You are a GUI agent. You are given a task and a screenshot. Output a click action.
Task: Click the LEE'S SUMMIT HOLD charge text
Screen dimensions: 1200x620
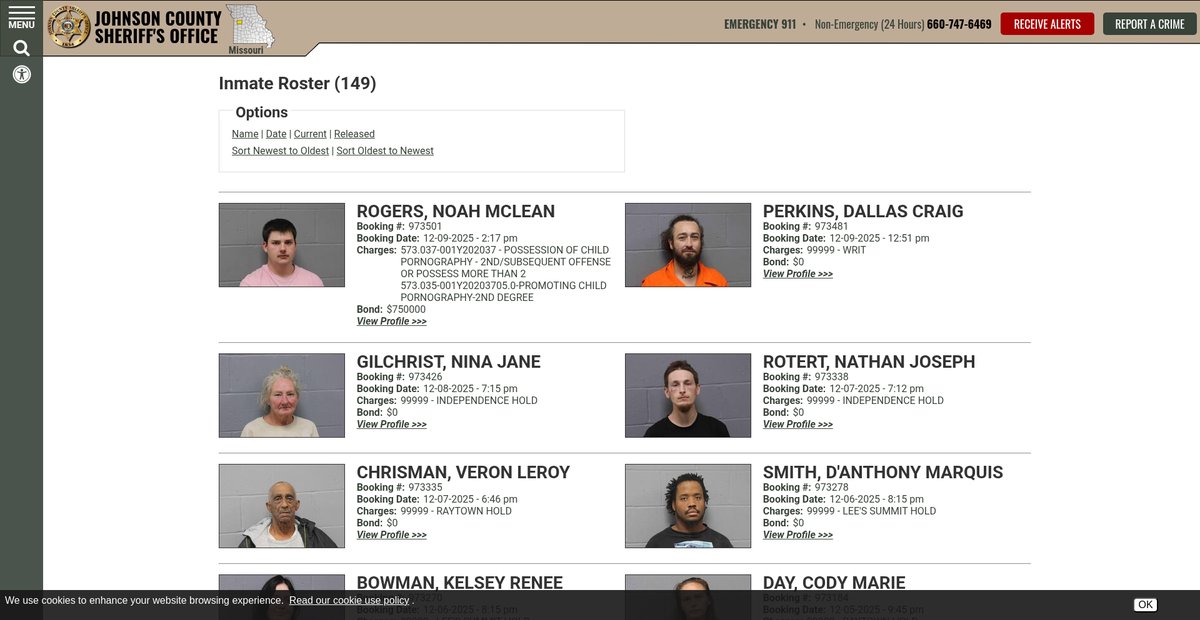(x=872, y=511)
